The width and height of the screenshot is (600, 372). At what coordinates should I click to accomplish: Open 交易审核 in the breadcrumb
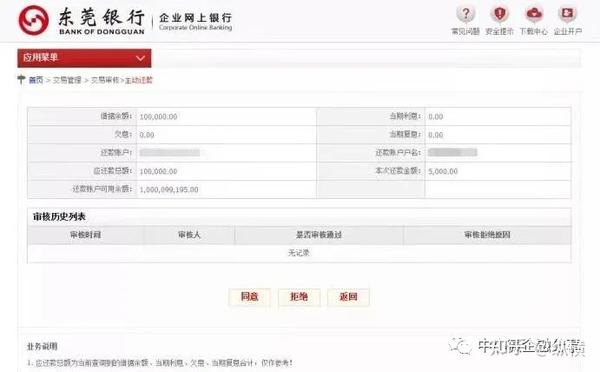click(x=105, y=80)
